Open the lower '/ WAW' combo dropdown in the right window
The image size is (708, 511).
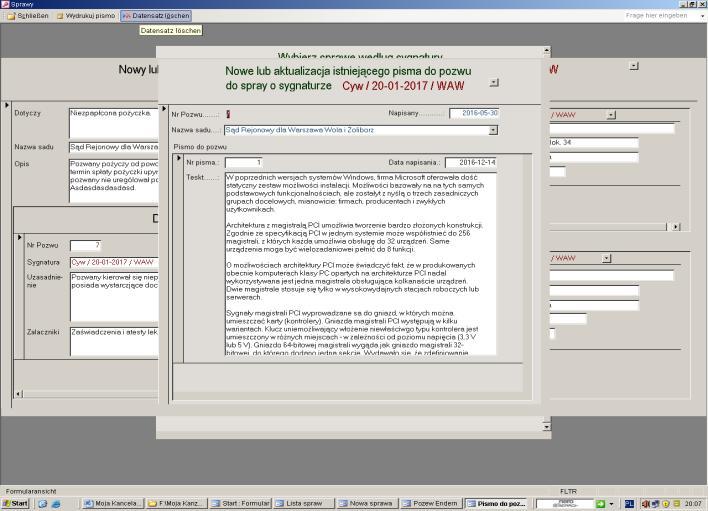click(x=606, y=259)
